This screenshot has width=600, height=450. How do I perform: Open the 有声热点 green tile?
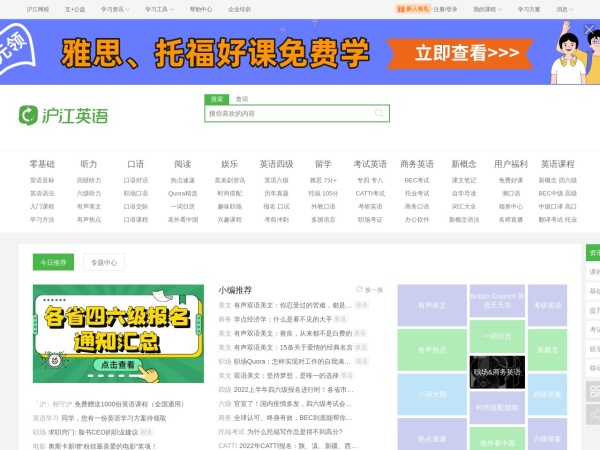[431, 350]
